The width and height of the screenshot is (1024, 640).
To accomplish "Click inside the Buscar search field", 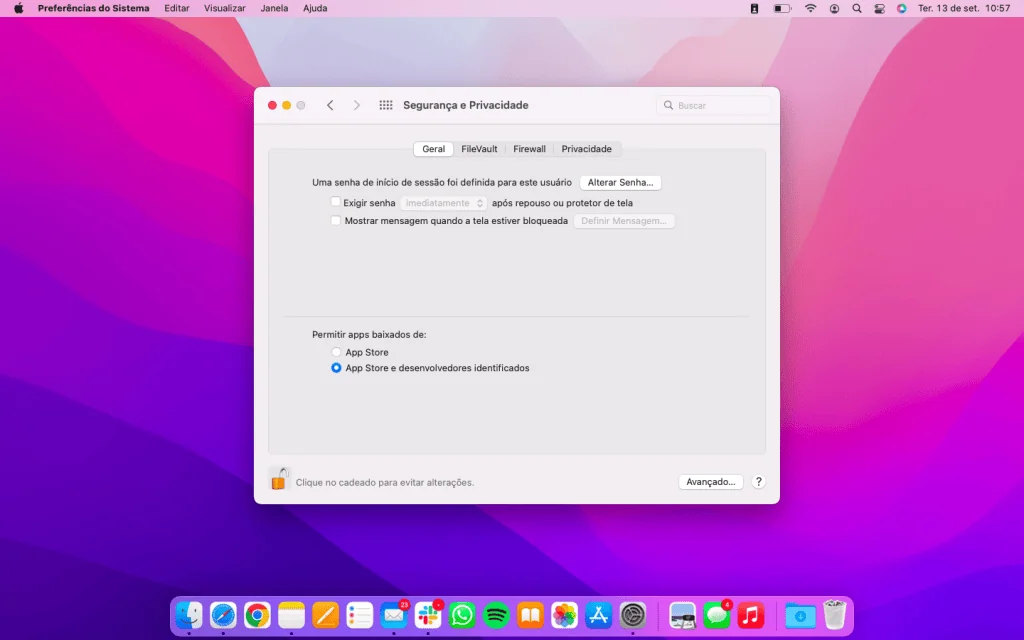I will (714, 104).
